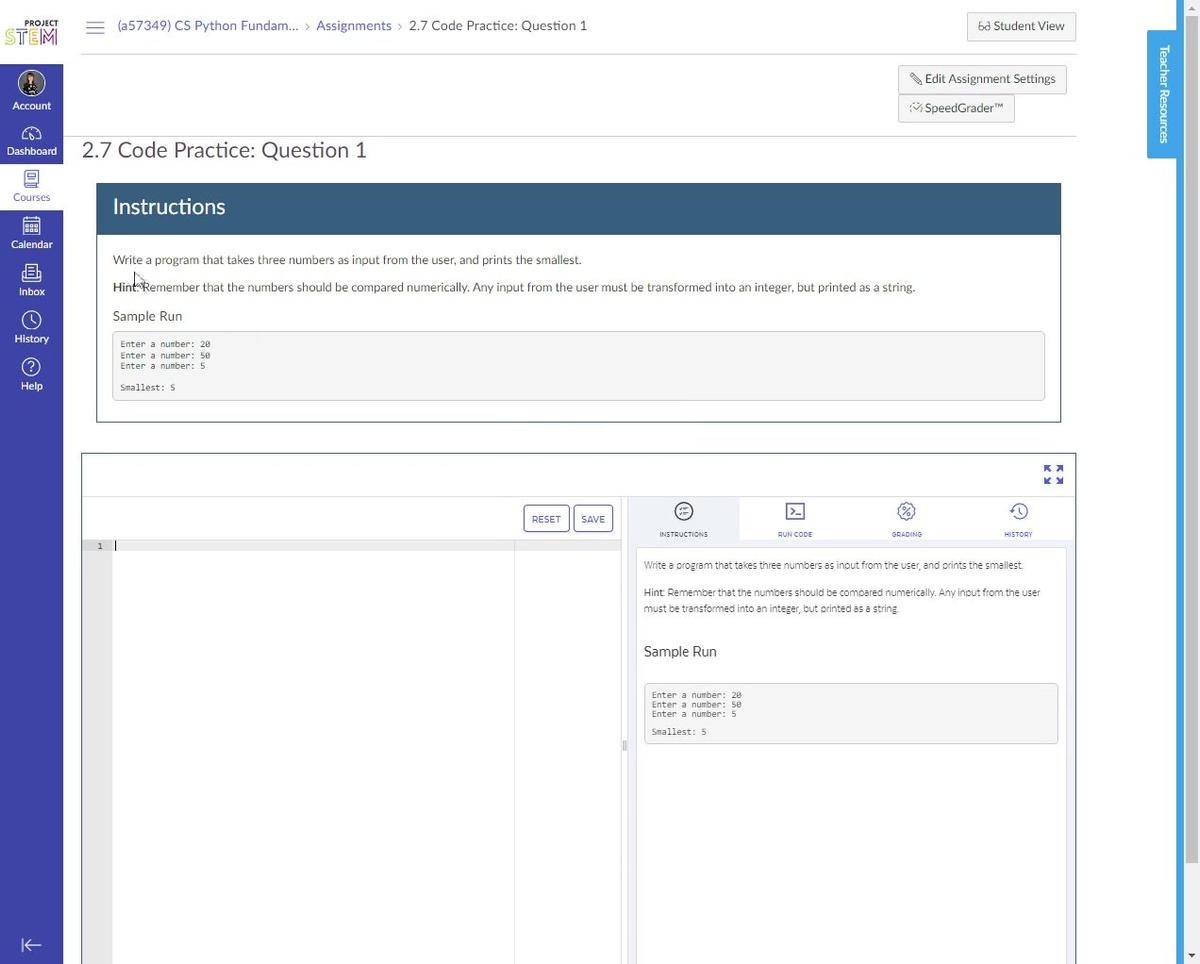Collapse the global navigation sidebar
The height and width of the screenshot is (964, 1200).
31,945
